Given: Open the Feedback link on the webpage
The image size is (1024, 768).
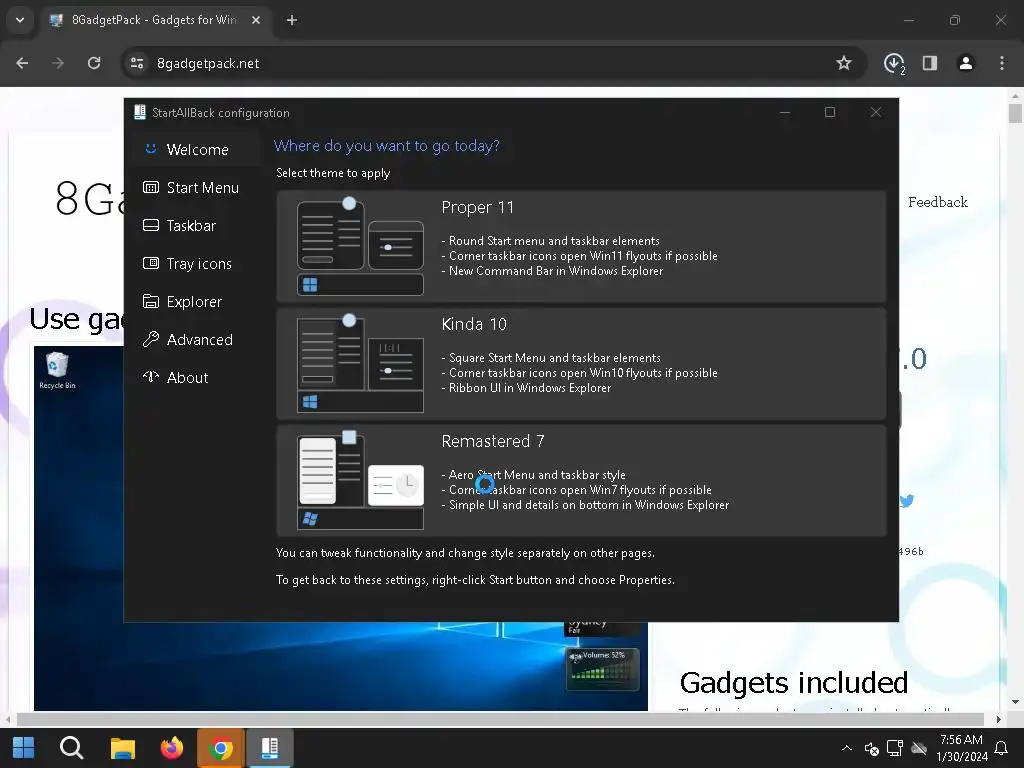Looking at the screenshot, I should 938,202.
